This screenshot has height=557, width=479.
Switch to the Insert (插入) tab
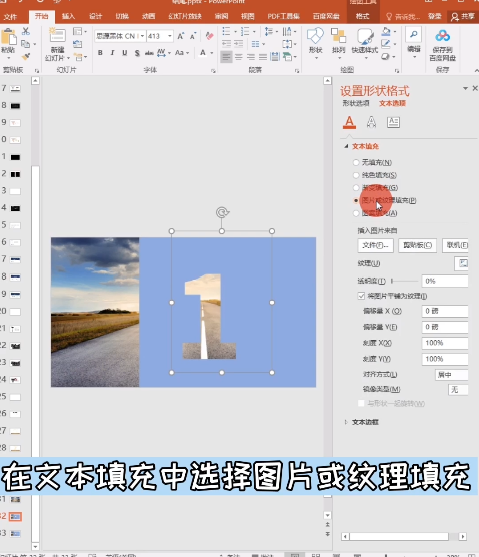pos(68,16)
